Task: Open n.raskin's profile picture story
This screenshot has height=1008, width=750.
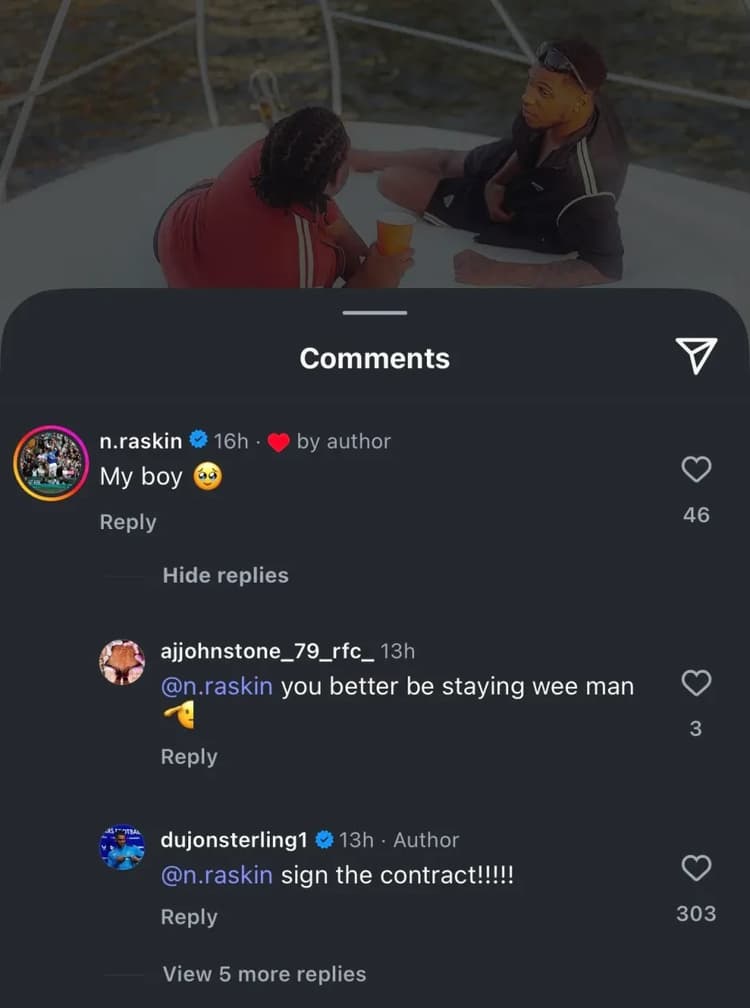Action: point(50,463)
